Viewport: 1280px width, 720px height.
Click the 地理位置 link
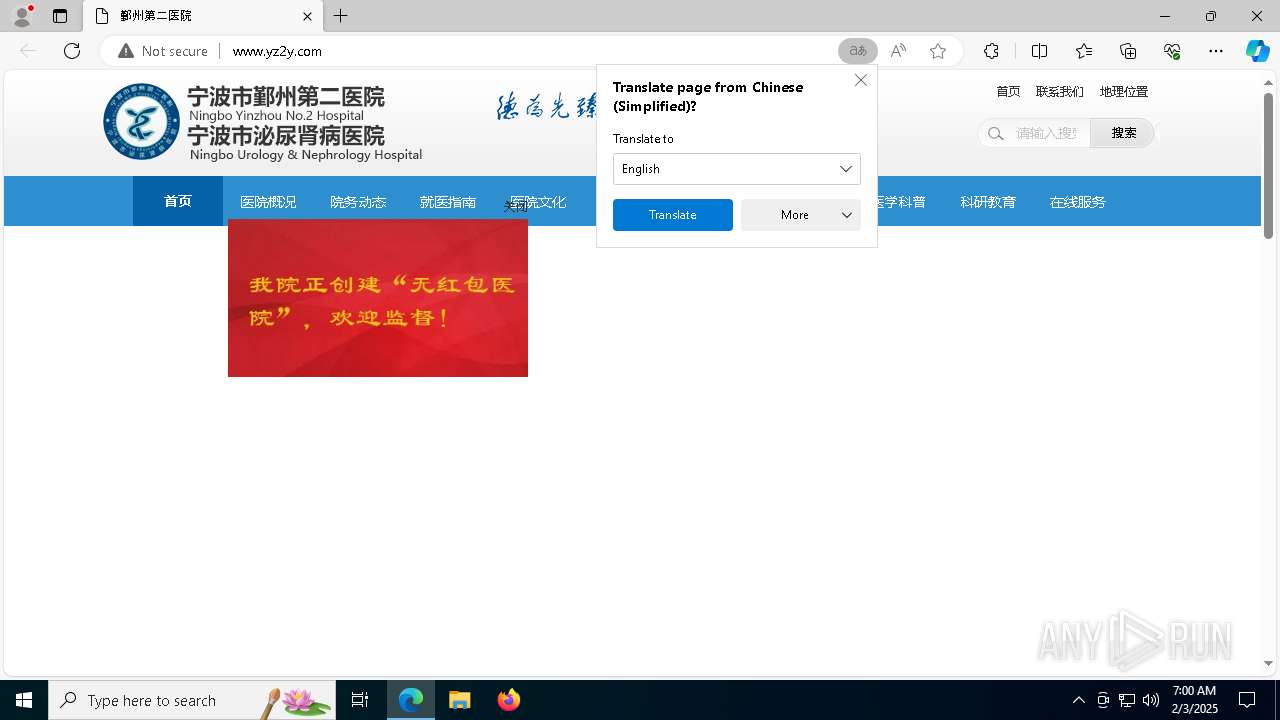(x=1124, y=91)
